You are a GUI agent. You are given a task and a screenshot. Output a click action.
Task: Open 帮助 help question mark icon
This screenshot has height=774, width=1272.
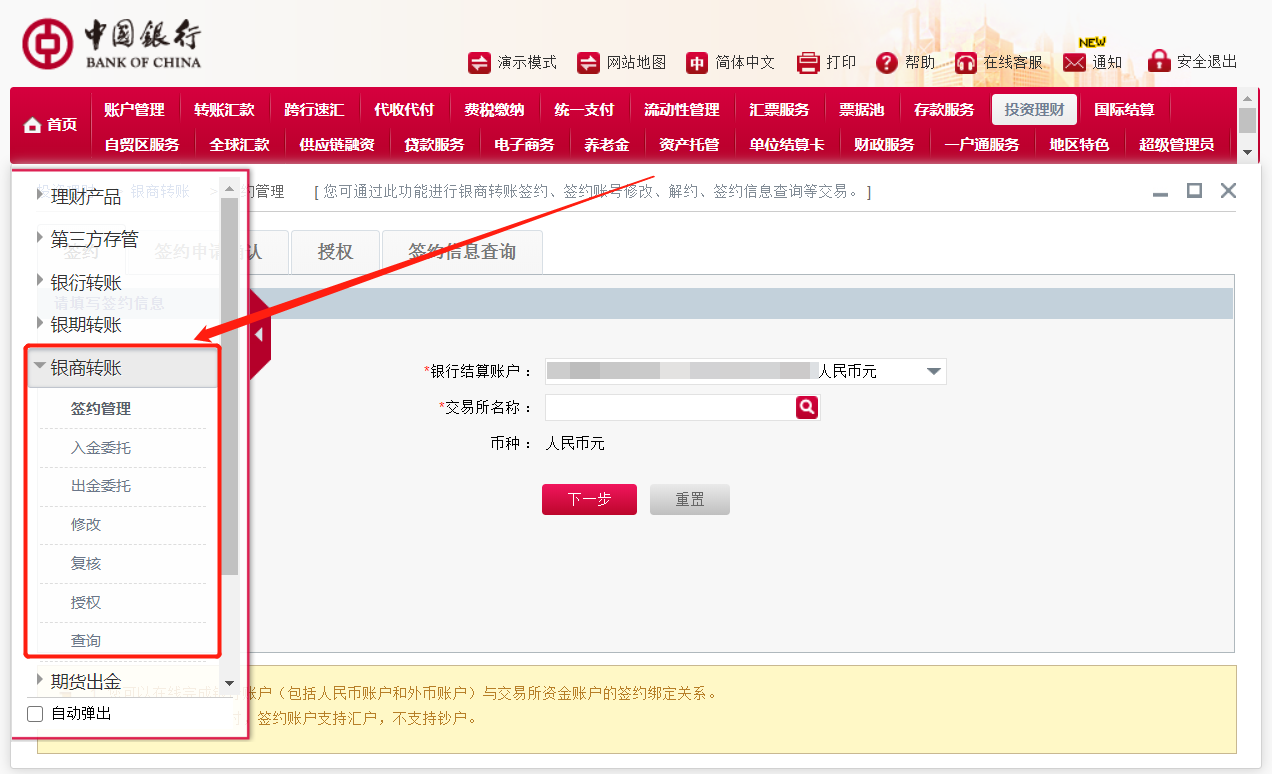[x=886, y=62]
